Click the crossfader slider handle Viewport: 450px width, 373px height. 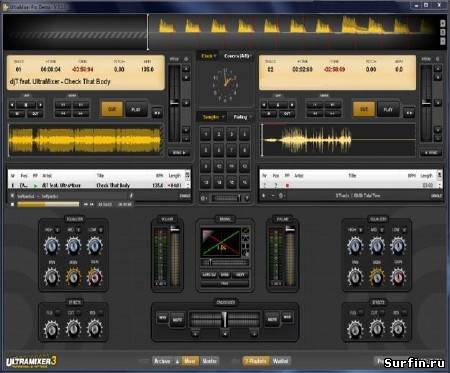(x=225, y=319)
